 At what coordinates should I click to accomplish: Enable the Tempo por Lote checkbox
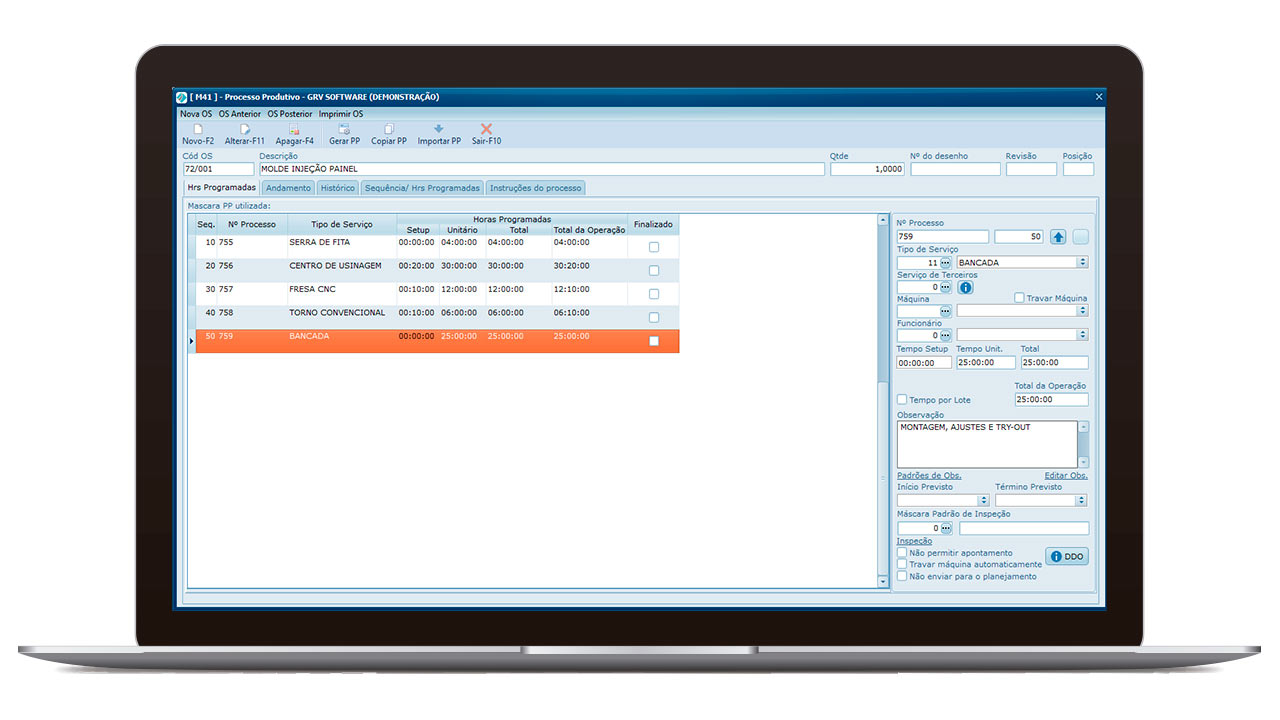pos(902,400)
